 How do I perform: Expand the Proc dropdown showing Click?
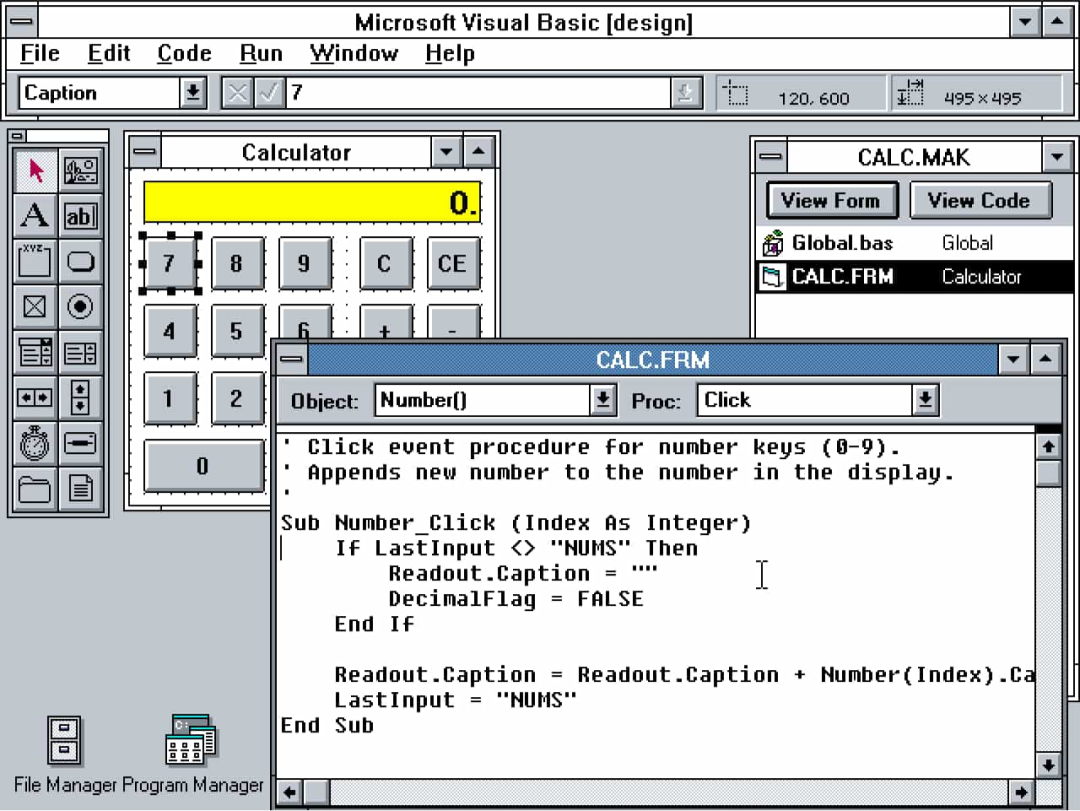click(925, 400)
